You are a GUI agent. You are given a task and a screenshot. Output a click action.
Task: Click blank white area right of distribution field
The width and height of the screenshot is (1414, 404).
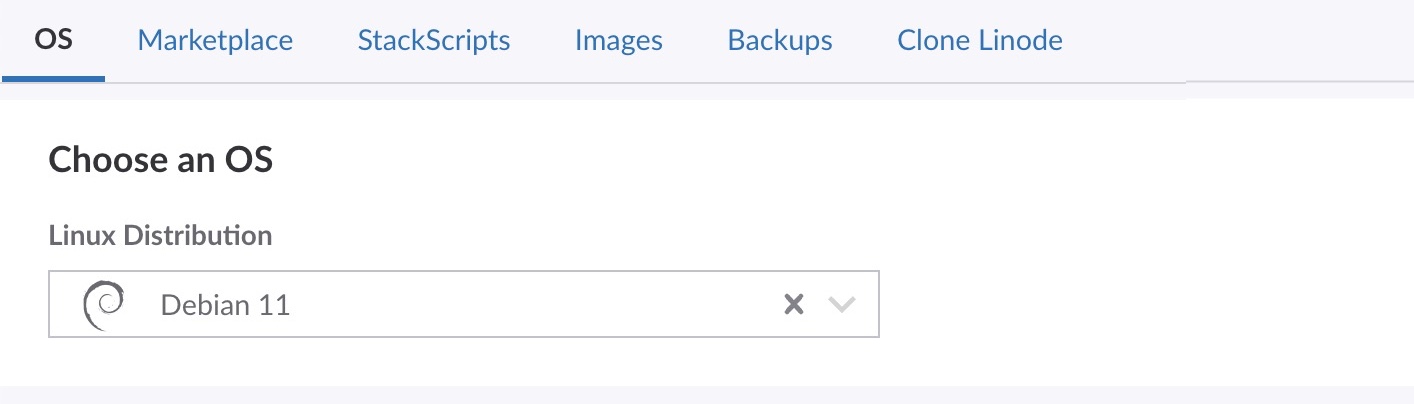pyautogui.click(x=1100, y=305)
